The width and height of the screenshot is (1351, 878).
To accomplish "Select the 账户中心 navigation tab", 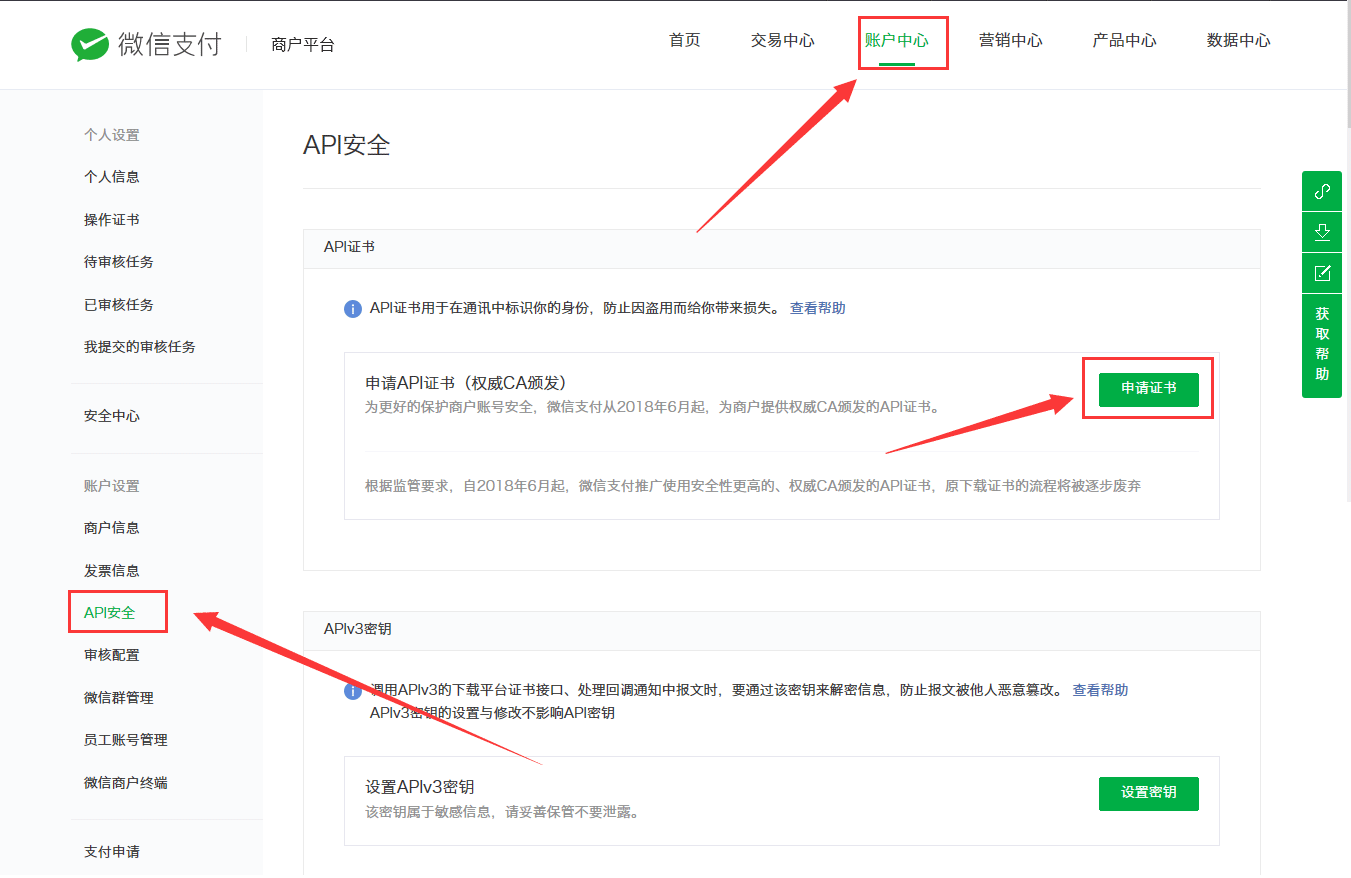I will [897, 40].
